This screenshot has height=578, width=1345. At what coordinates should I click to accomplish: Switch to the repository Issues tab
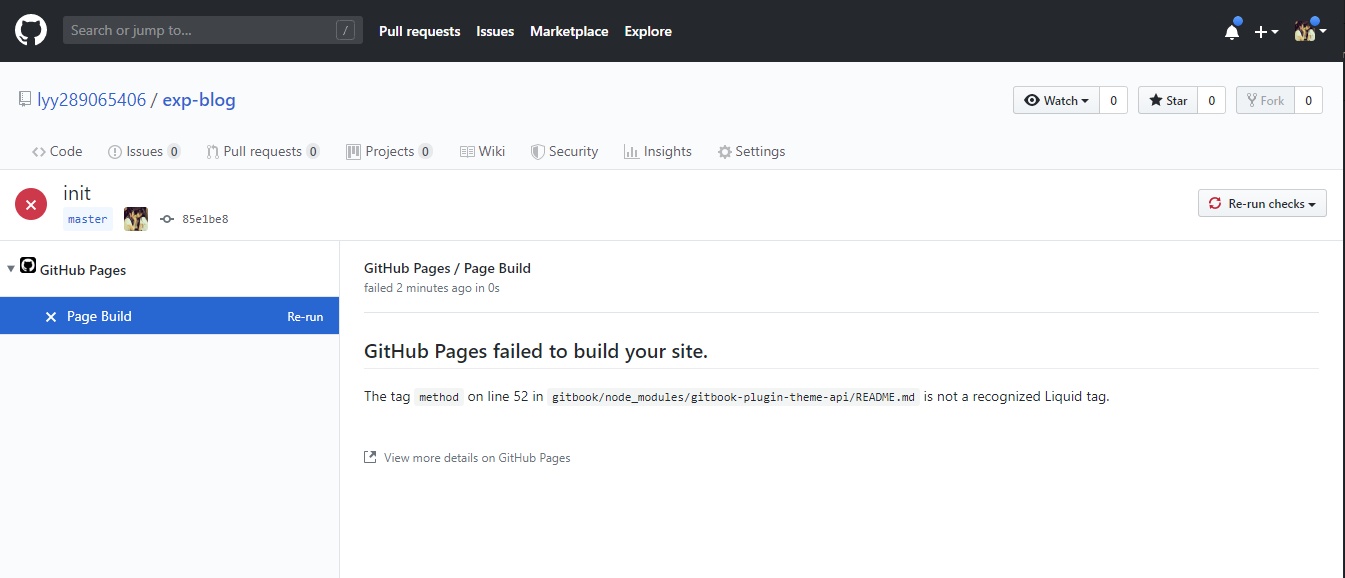coord(144,151)
